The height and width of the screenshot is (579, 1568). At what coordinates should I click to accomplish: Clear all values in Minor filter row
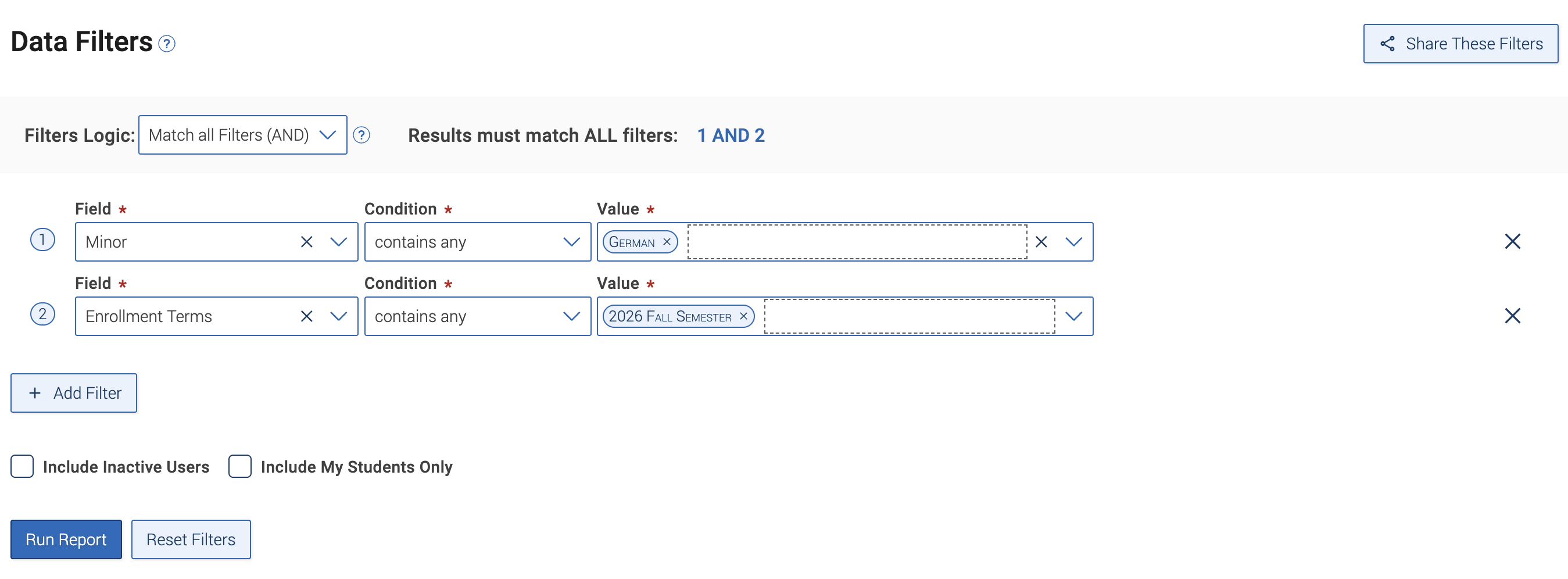click(x=1041, y=242)
